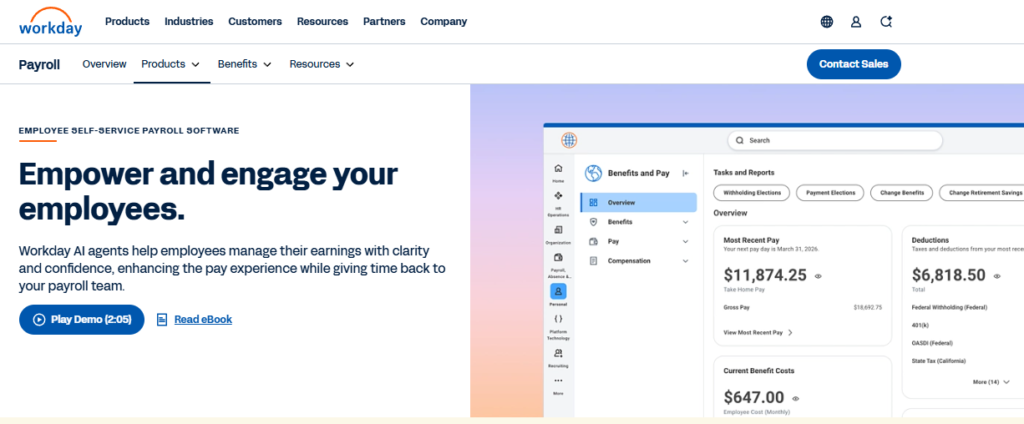Click the Home icon in demo sidebar

tap(558, 169)
